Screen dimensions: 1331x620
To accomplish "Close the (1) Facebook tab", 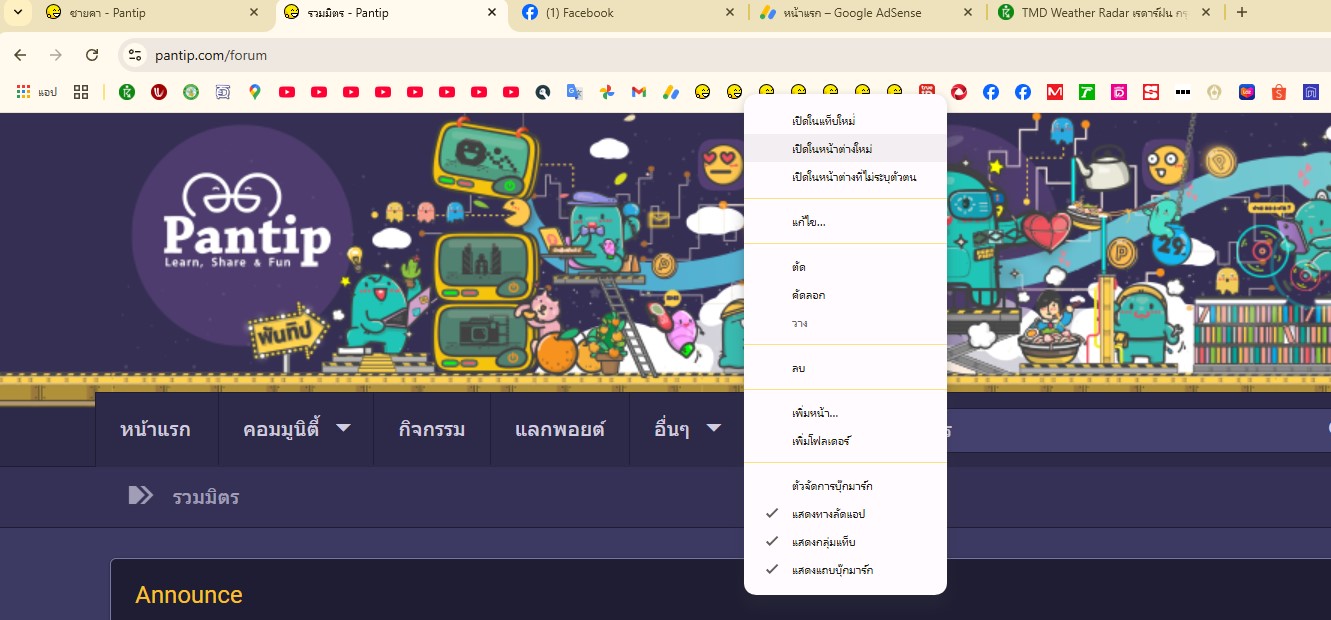I will click(729, 13).
